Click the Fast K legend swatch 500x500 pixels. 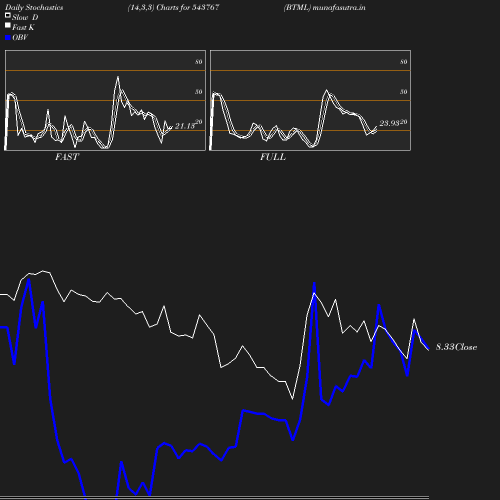click(x=8, y=25)
